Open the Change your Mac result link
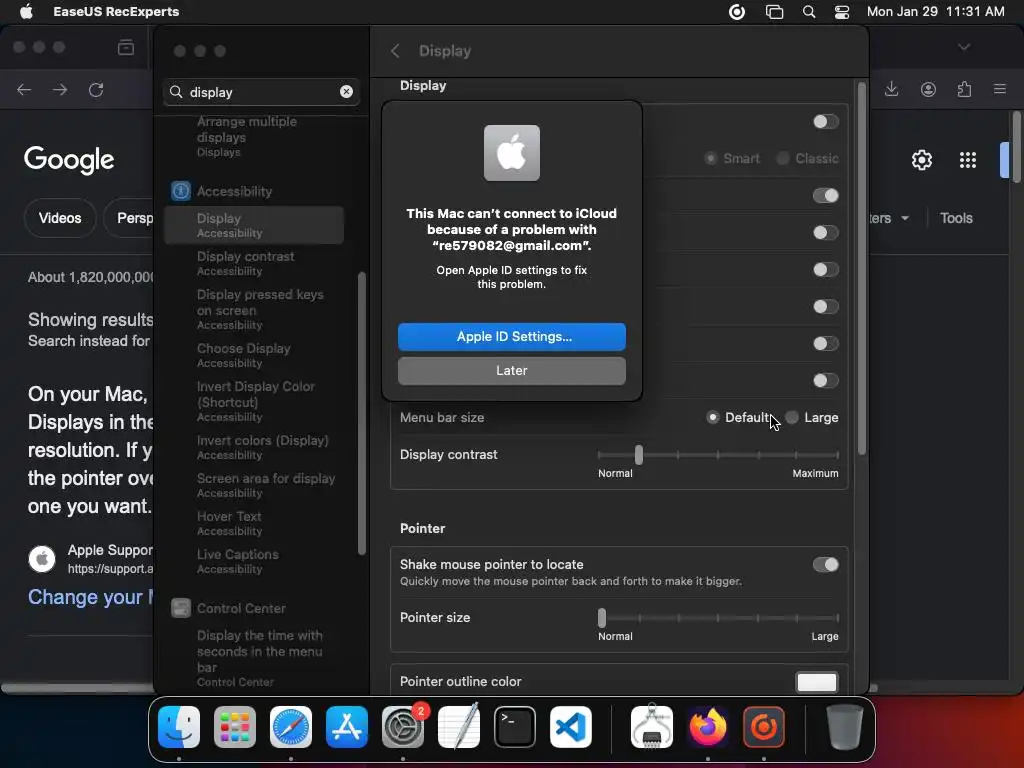Viewport: 1024px width, 768px height. 90,597
